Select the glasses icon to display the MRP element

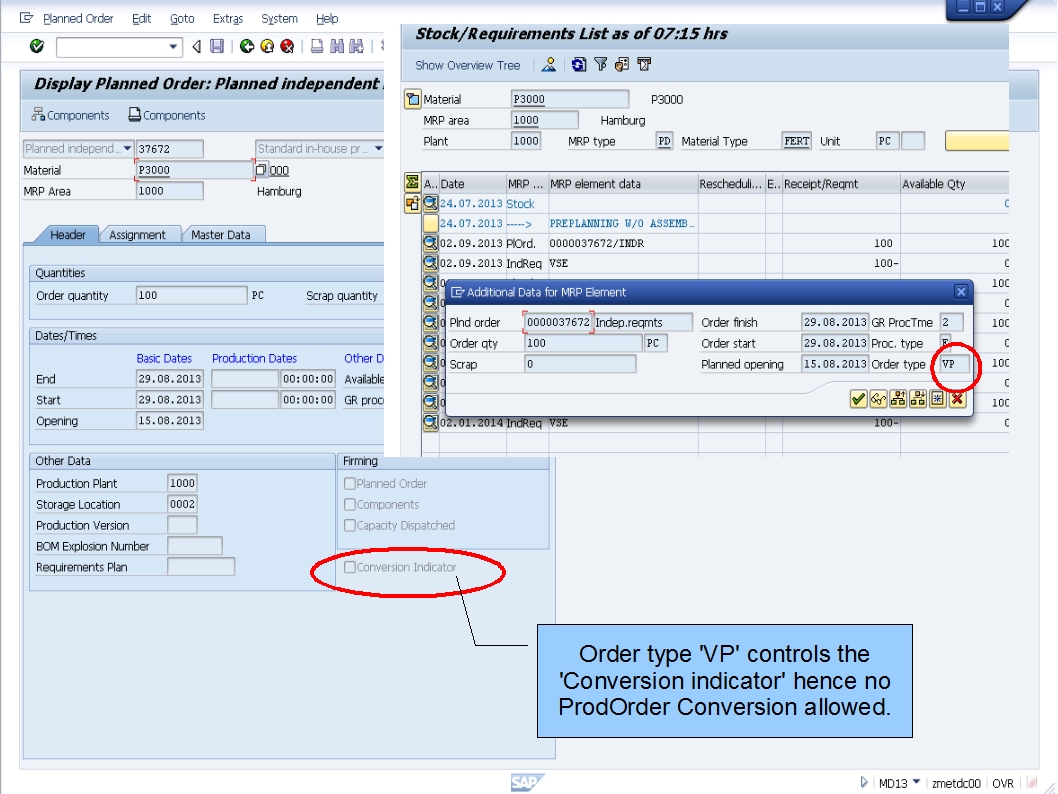878,399
